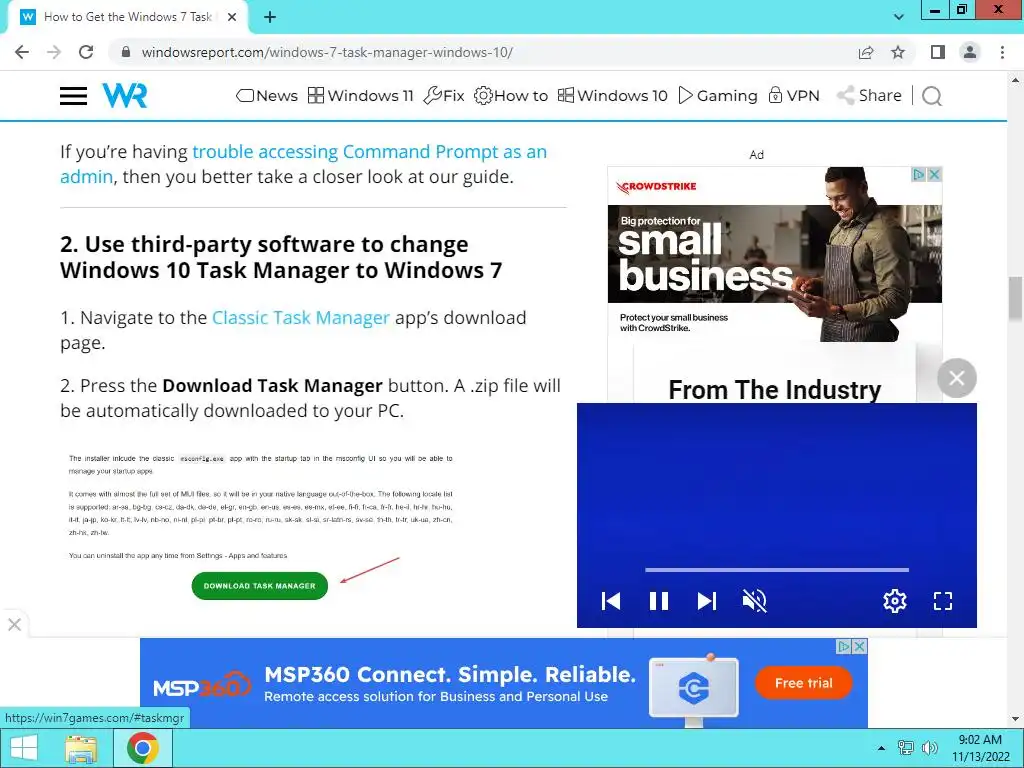Click the scrollbar up arrow
The height and width of the screenshot is (768, 1024).
(x=1015, y=80)
